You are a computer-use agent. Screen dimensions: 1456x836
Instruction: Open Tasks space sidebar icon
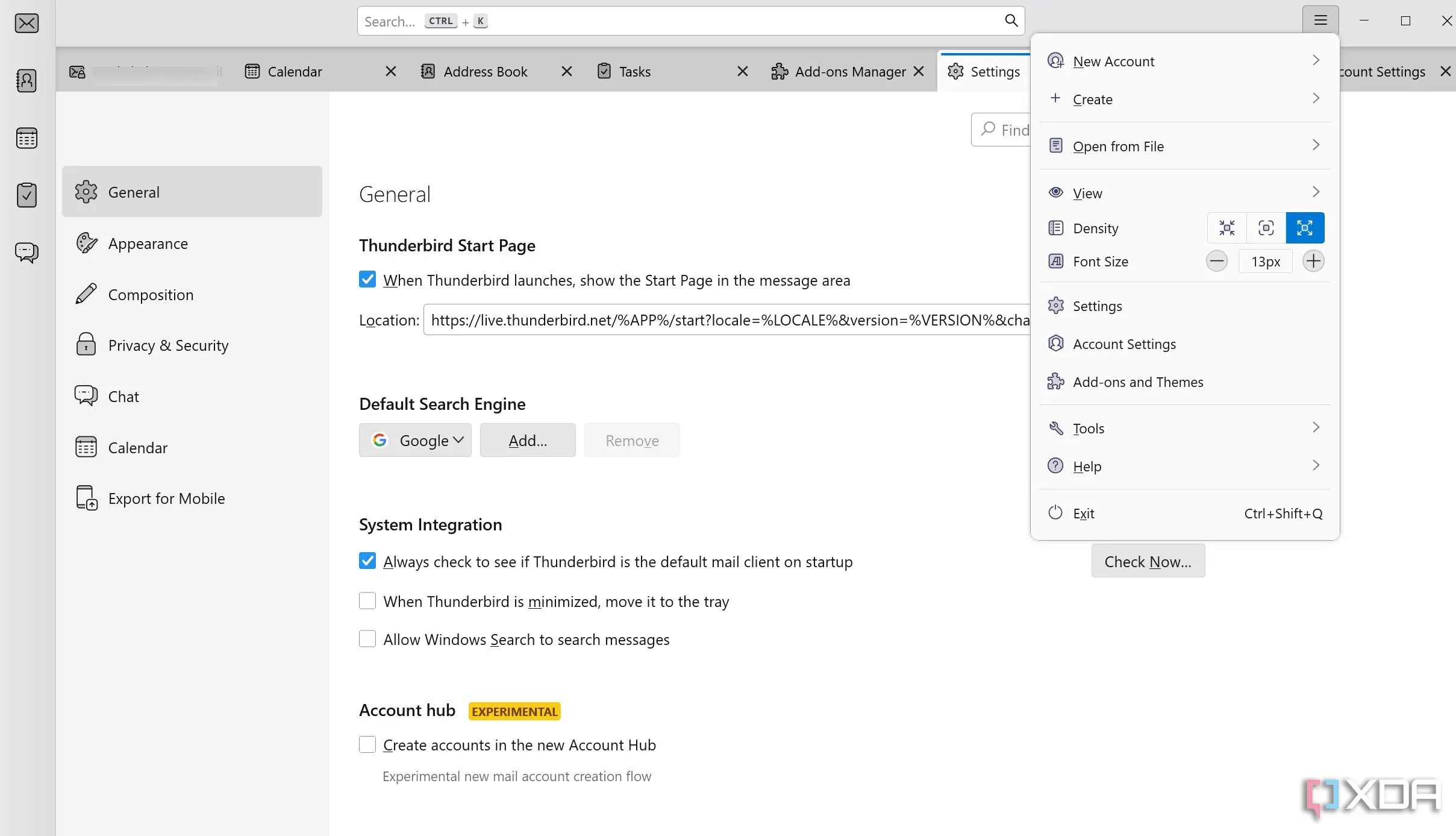[x=27, y=195]
